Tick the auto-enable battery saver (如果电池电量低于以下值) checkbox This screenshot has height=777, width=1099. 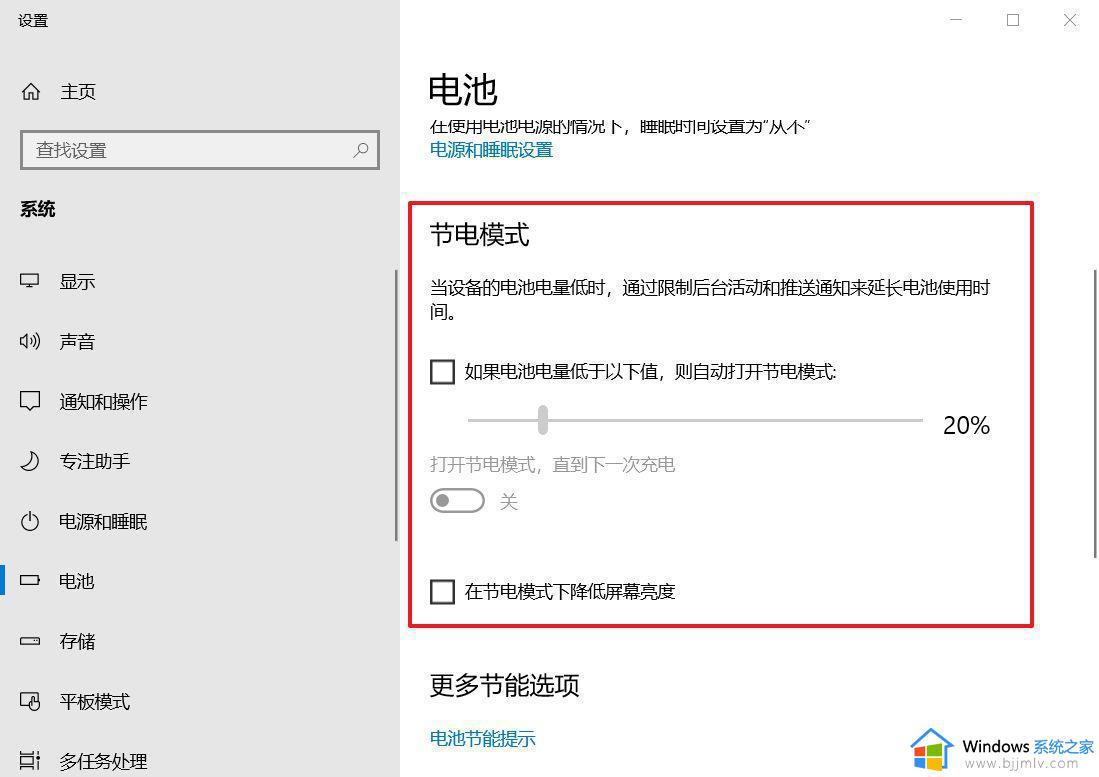(442, 371)
